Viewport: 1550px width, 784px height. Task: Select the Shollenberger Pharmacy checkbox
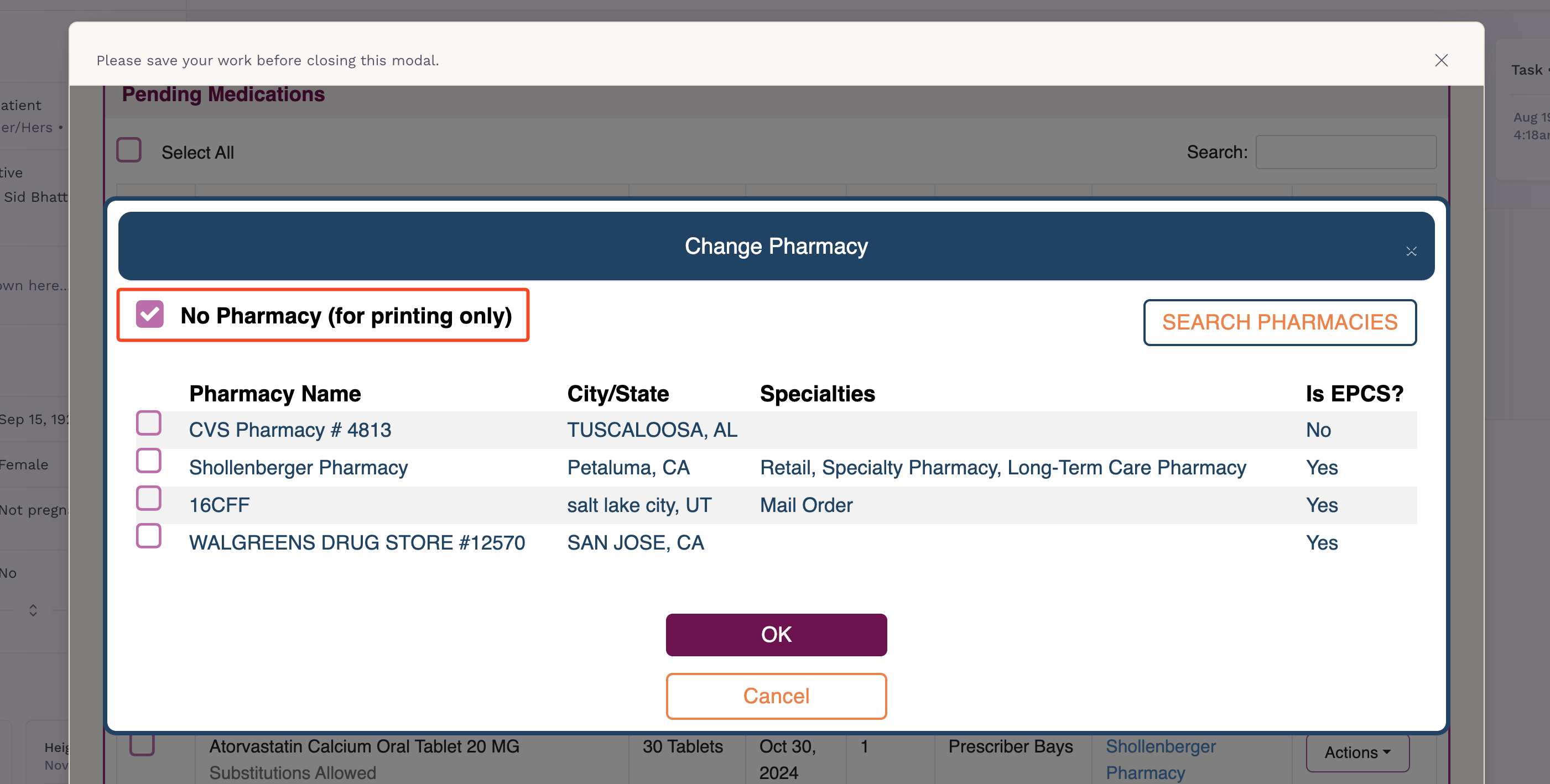(149, 461)
